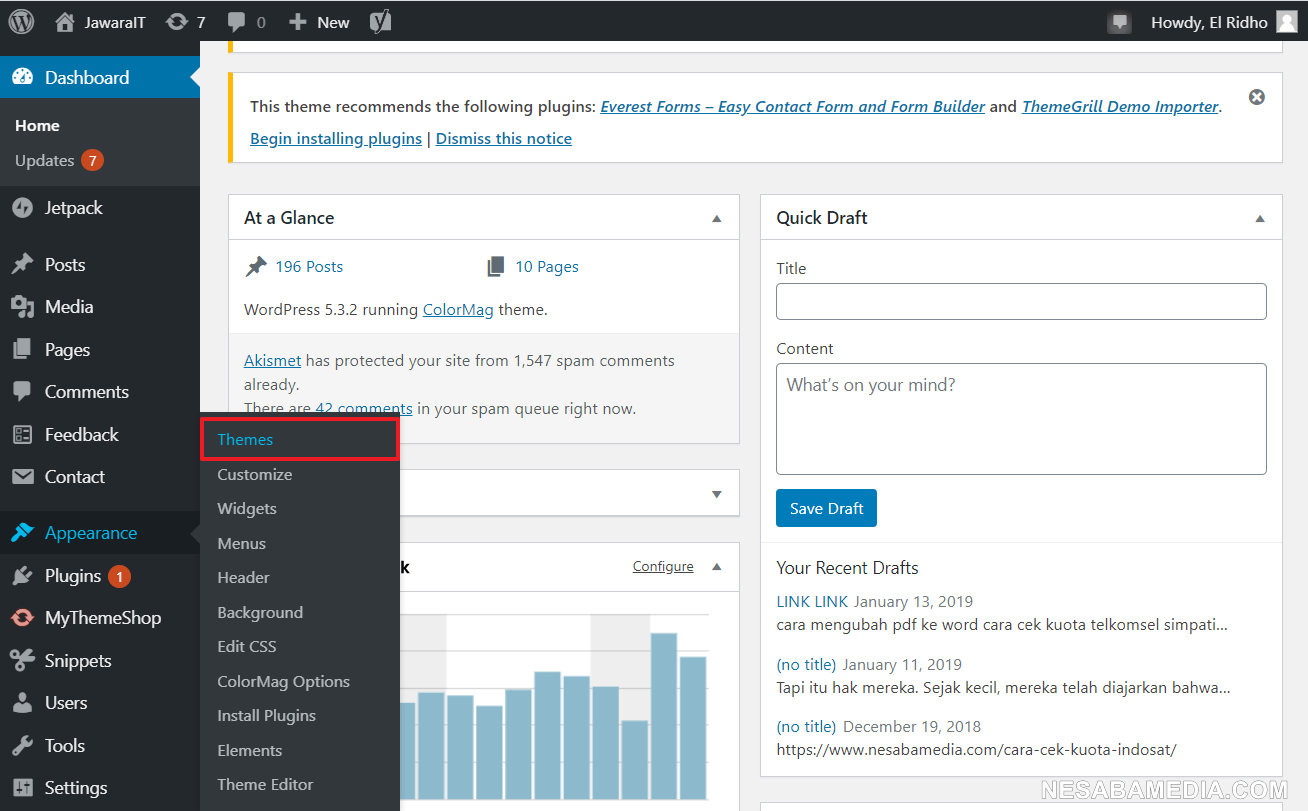Open the LINK LINK draft
The width and height of the screenshot is (1308, 811).
point(812,602)
